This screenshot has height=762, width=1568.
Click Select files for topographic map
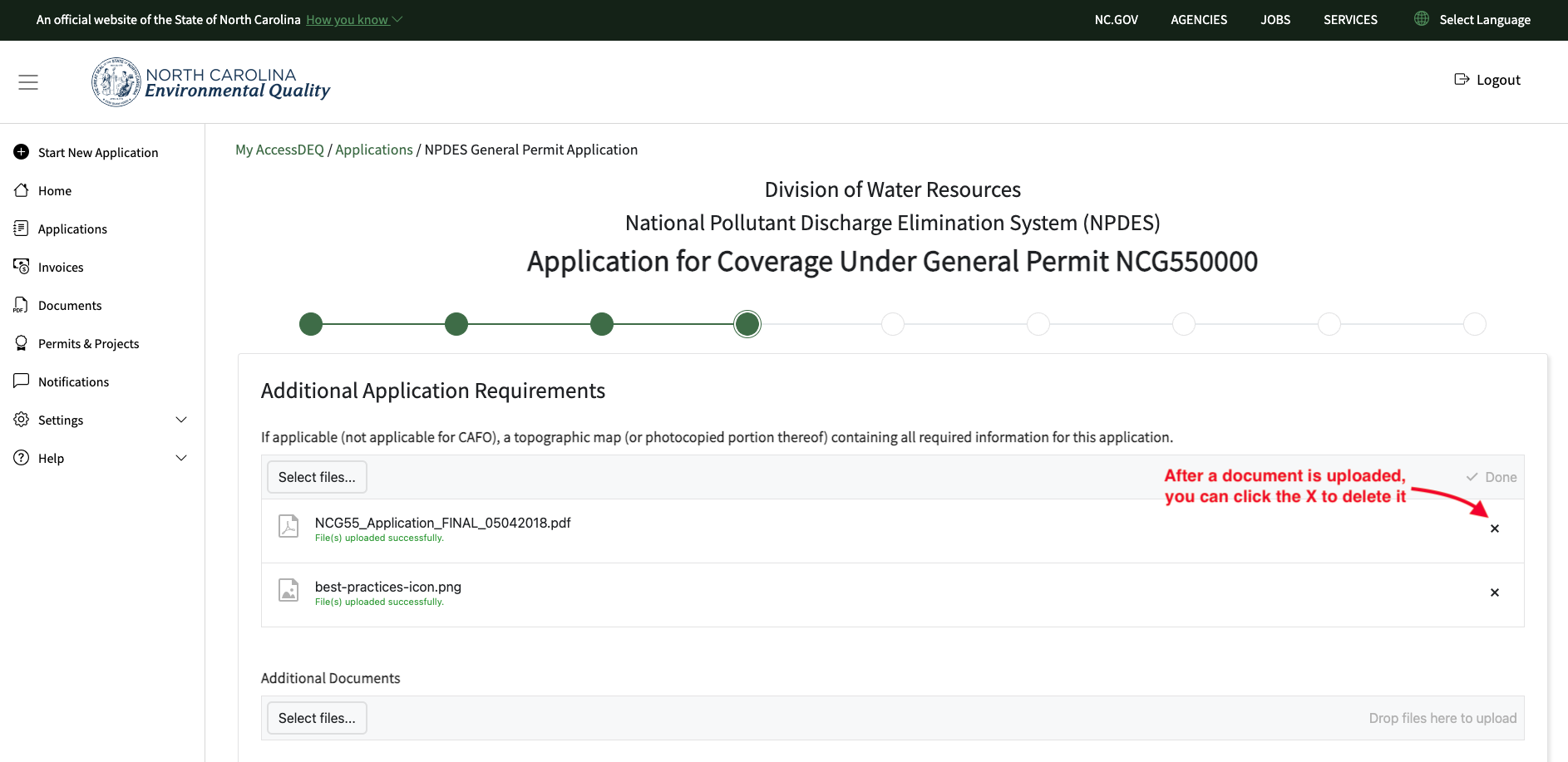[317, 477]
